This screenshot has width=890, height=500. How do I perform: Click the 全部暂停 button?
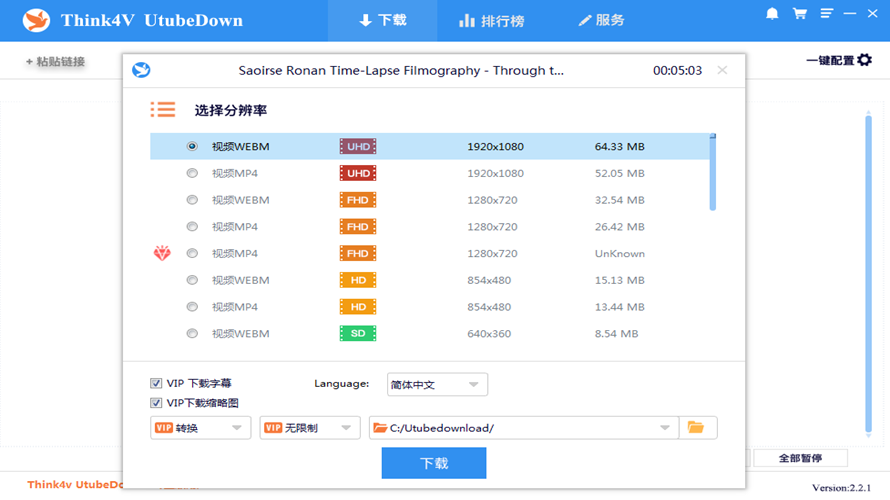[x=800, y=457]
